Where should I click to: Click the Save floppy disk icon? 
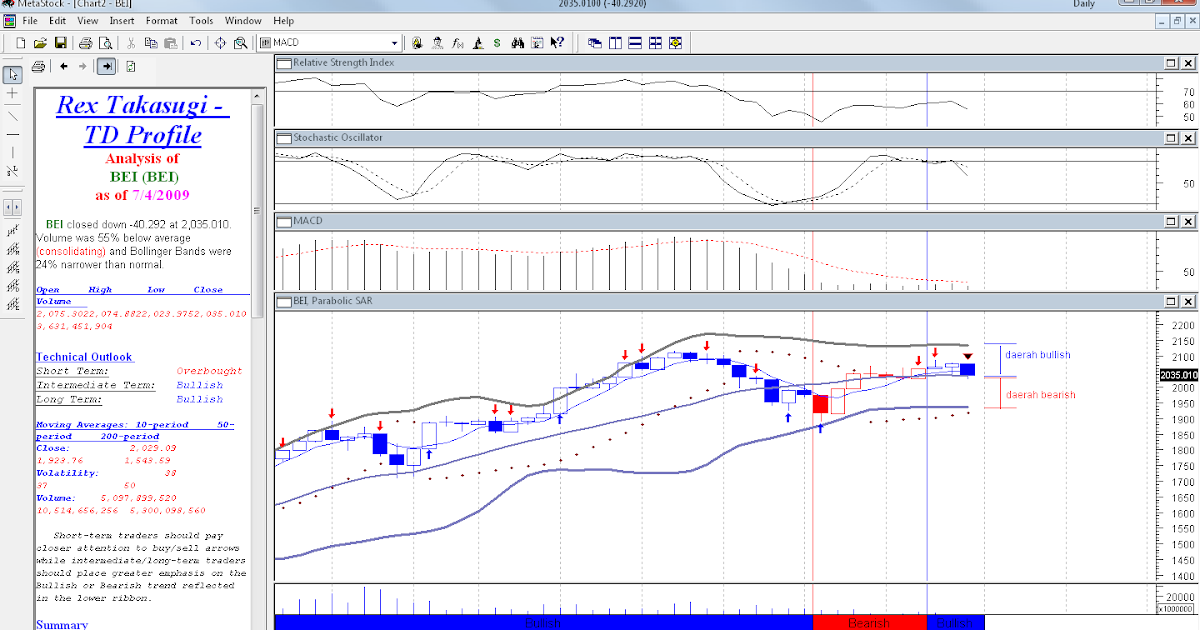point(61,43)
